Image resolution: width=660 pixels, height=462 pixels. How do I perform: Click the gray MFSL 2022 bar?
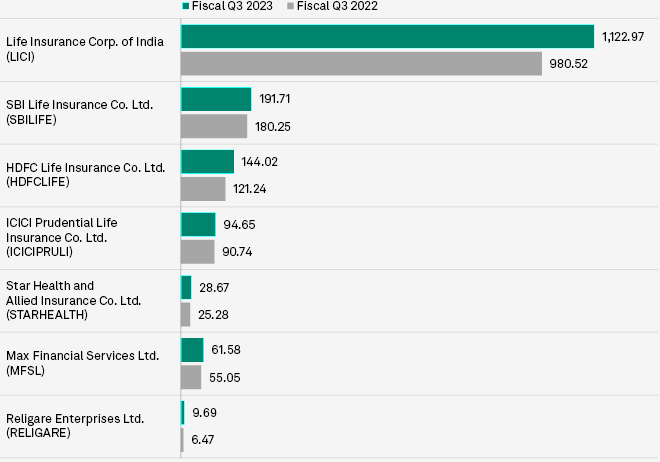191,377
